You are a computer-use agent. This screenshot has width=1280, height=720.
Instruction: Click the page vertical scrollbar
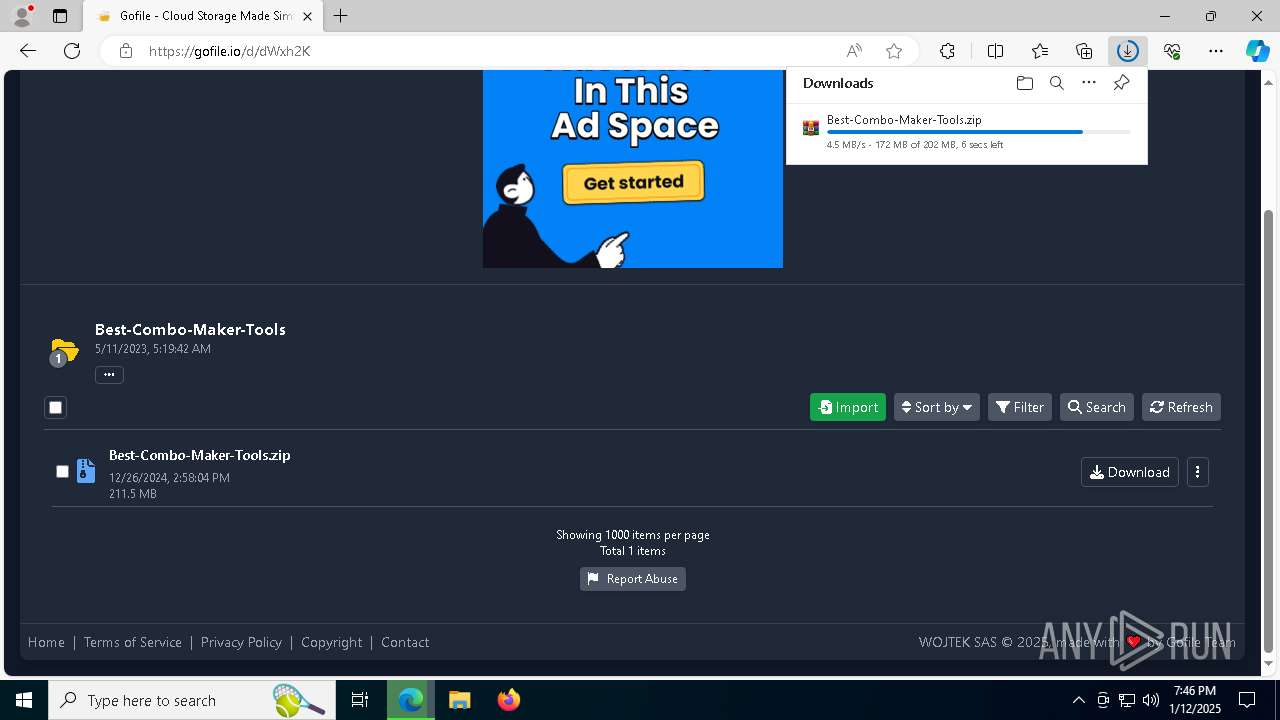pyautogui.click(x=1269, y=430)
